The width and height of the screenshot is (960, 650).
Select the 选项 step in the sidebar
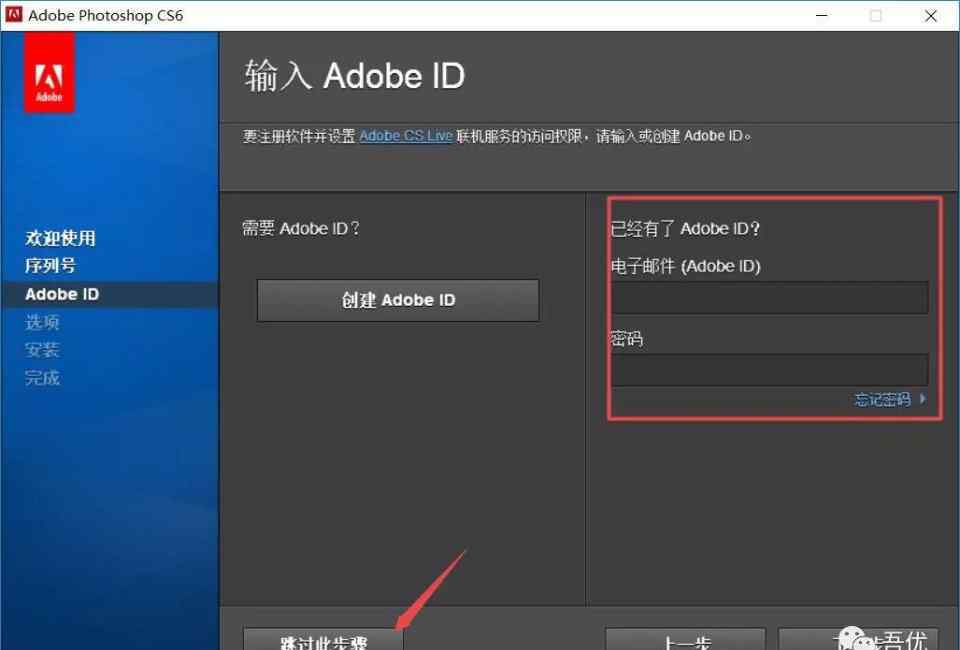pyautogui.click(x=42, y=322)
